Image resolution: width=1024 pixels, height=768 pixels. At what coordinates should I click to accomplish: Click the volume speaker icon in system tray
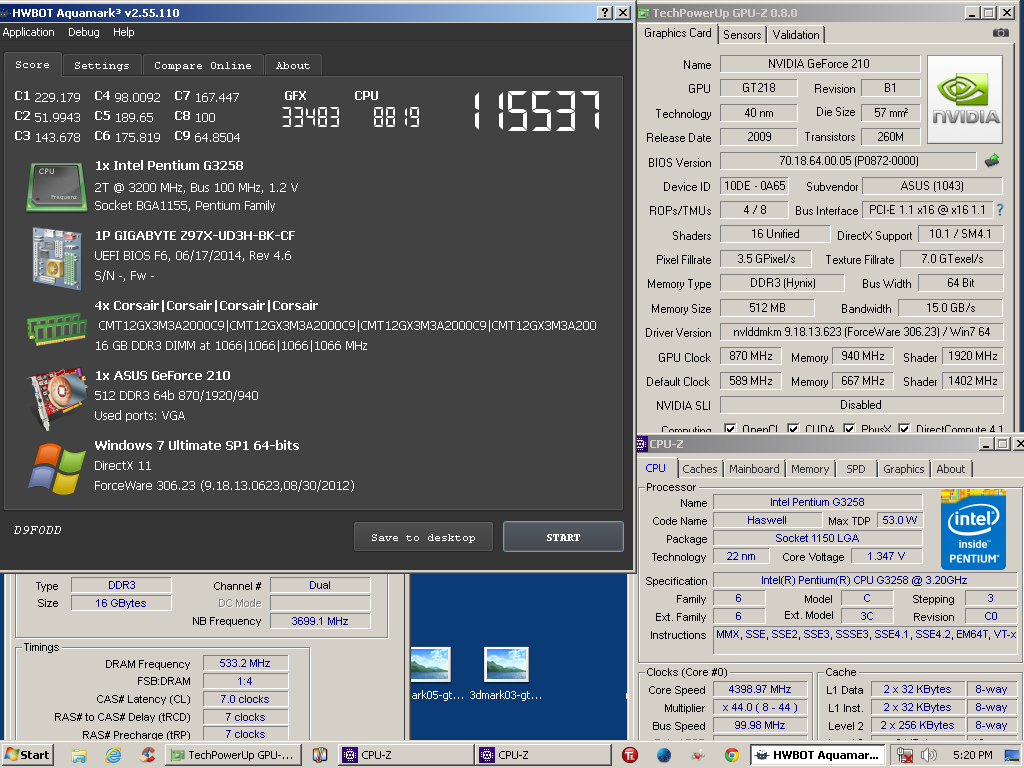tap(928, 755)
